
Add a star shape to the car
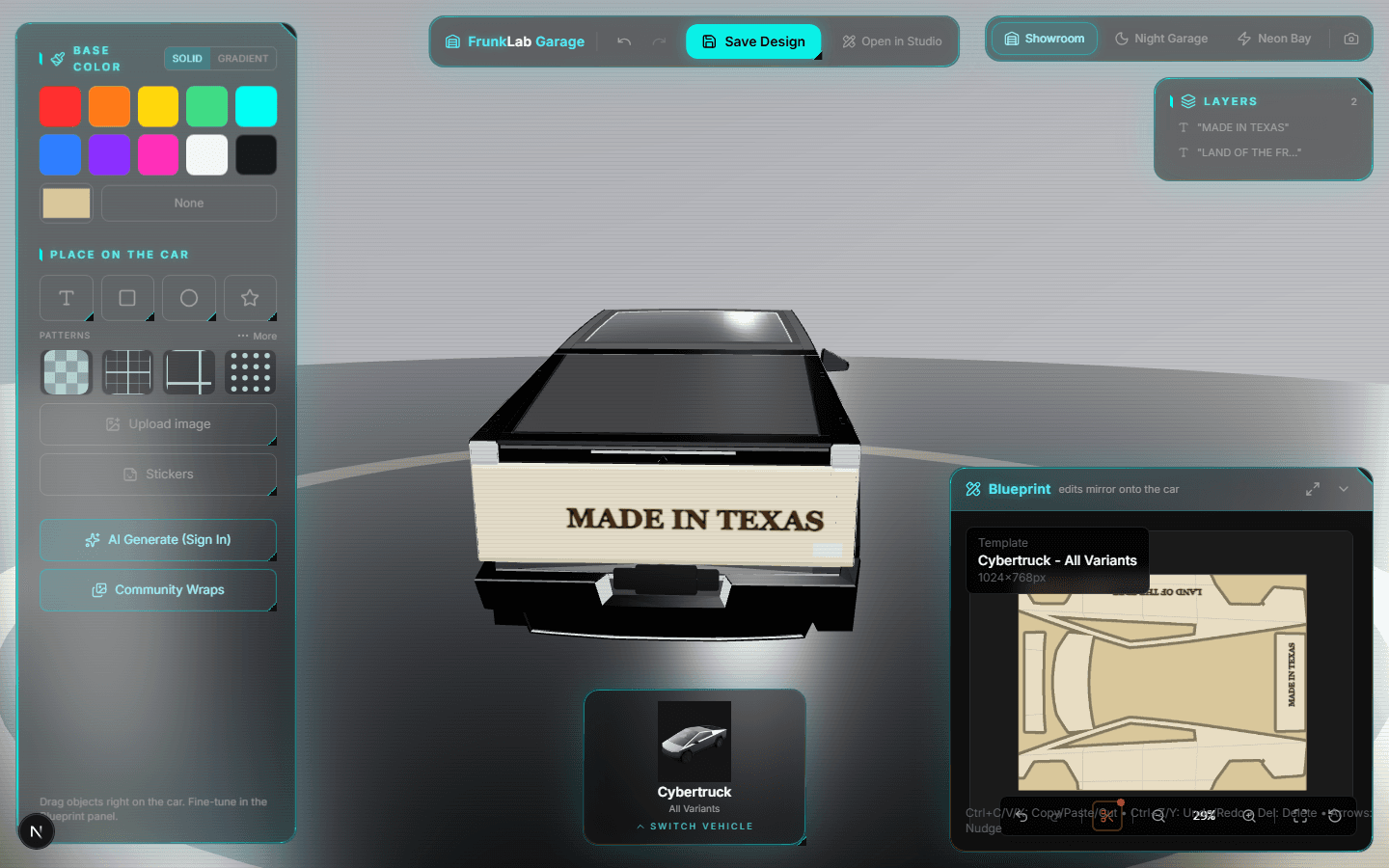250,298
